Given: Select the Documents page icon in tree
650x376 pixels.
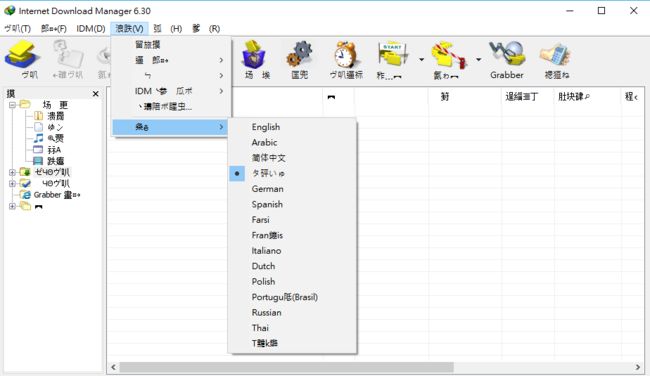Looking at the screenshot, I should 38,127.
